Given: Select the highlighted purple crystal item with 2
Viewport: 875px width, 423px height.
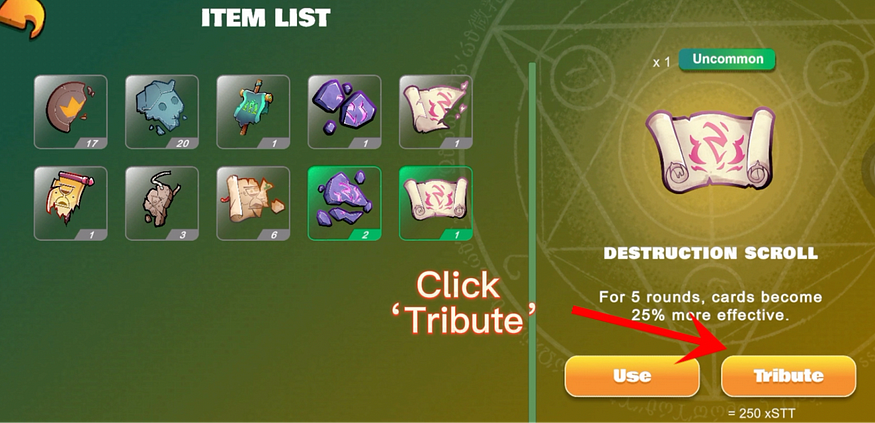Looking at the screenshot, I should [x=345, y=204].
